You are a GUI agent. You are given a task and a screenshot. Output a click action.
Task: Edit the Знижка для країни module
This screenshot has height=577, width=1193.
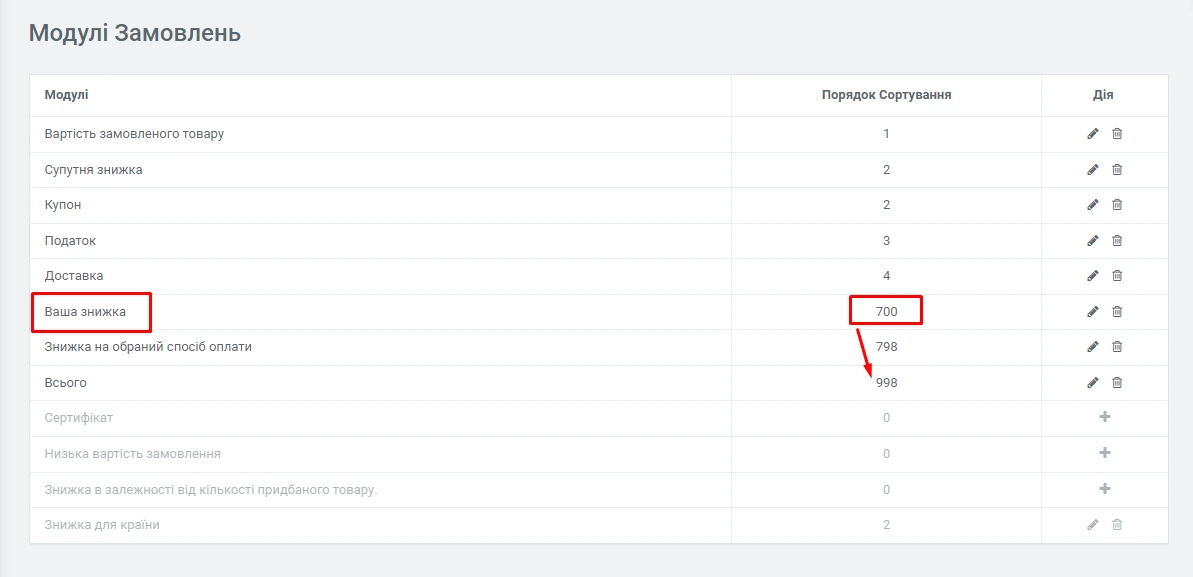(x=1093, y=525)
